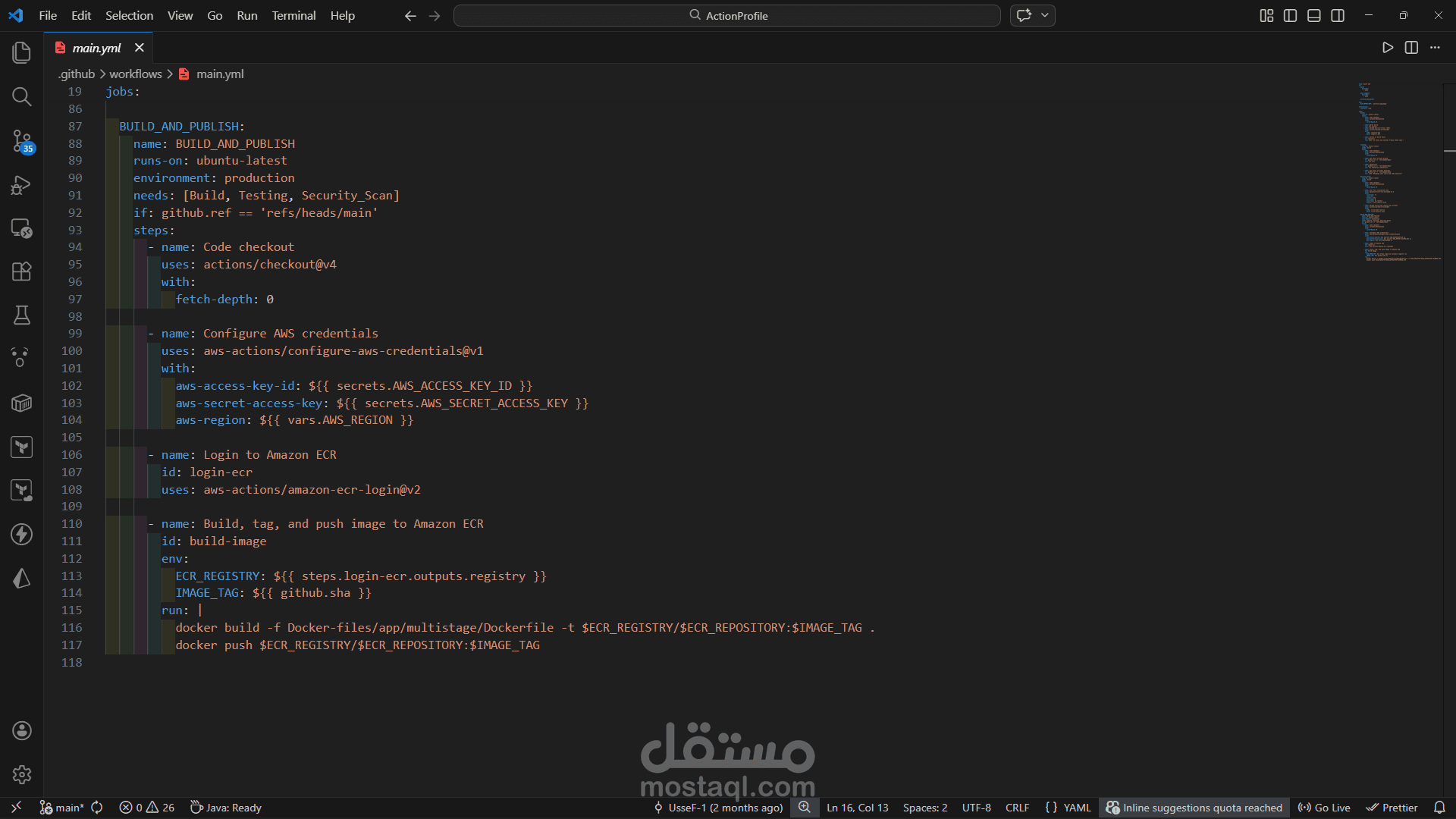Open the Extensions view

21,271
